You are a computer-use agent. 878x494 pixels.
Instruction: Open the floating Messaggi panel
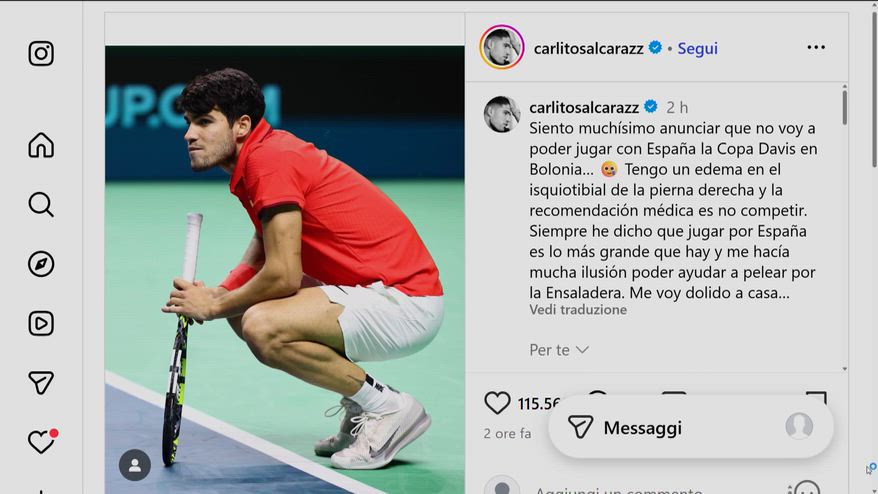(691, 427)
